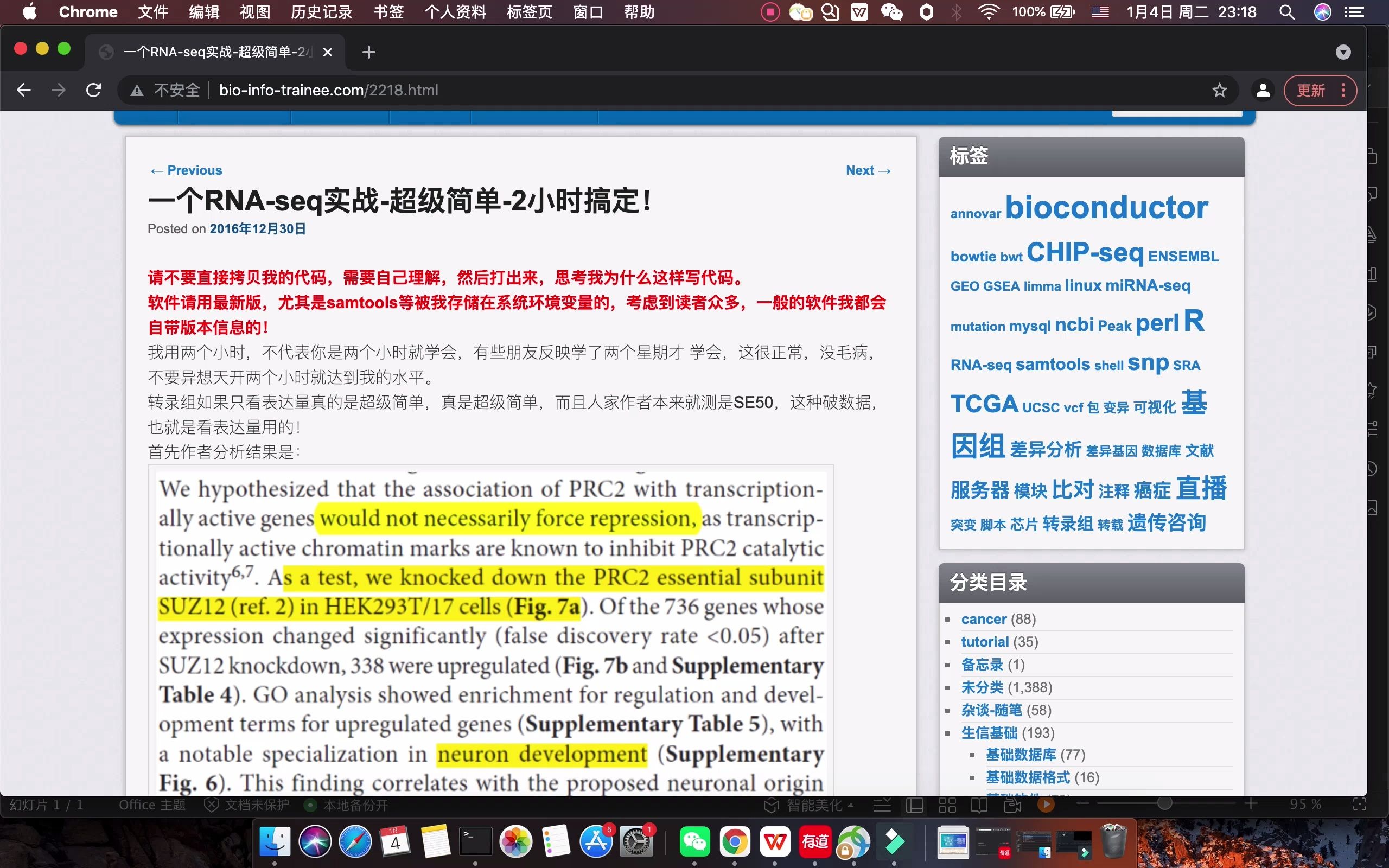
Task: Open Chrome's three-dot options menu
Action: (1342, 90)
